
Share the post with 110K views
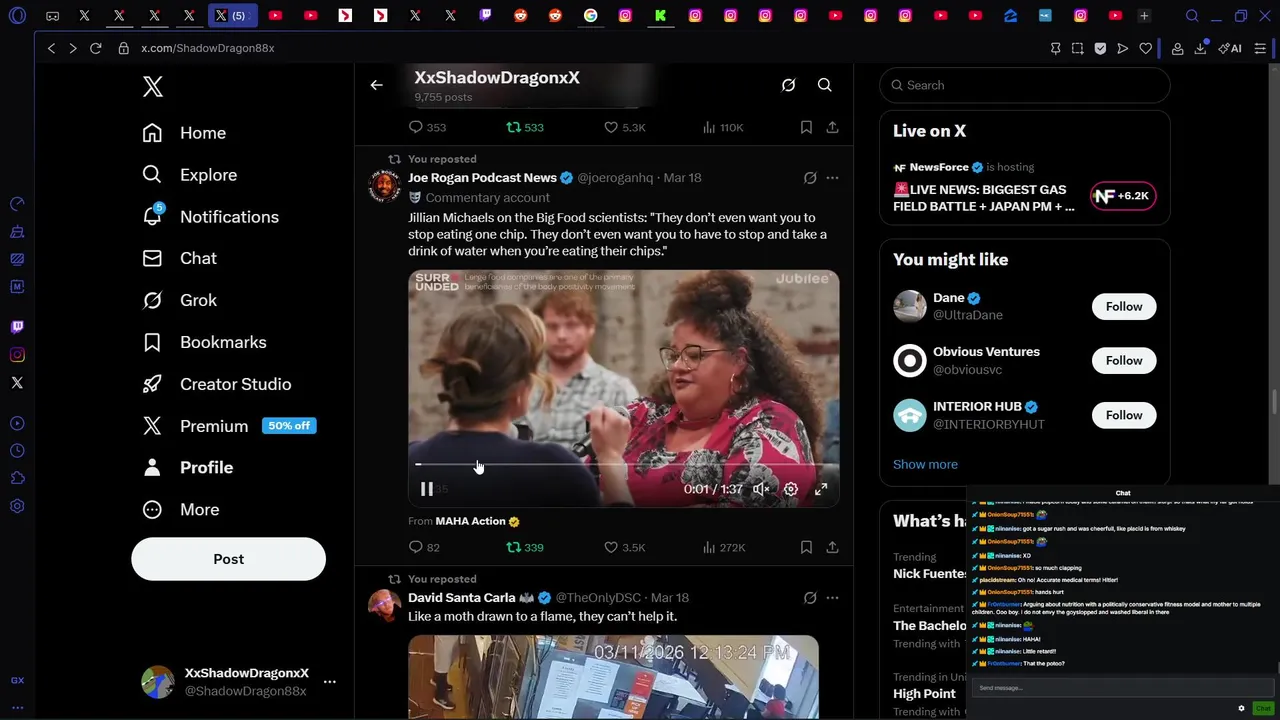pyautogui.click(x=832, y=127)
